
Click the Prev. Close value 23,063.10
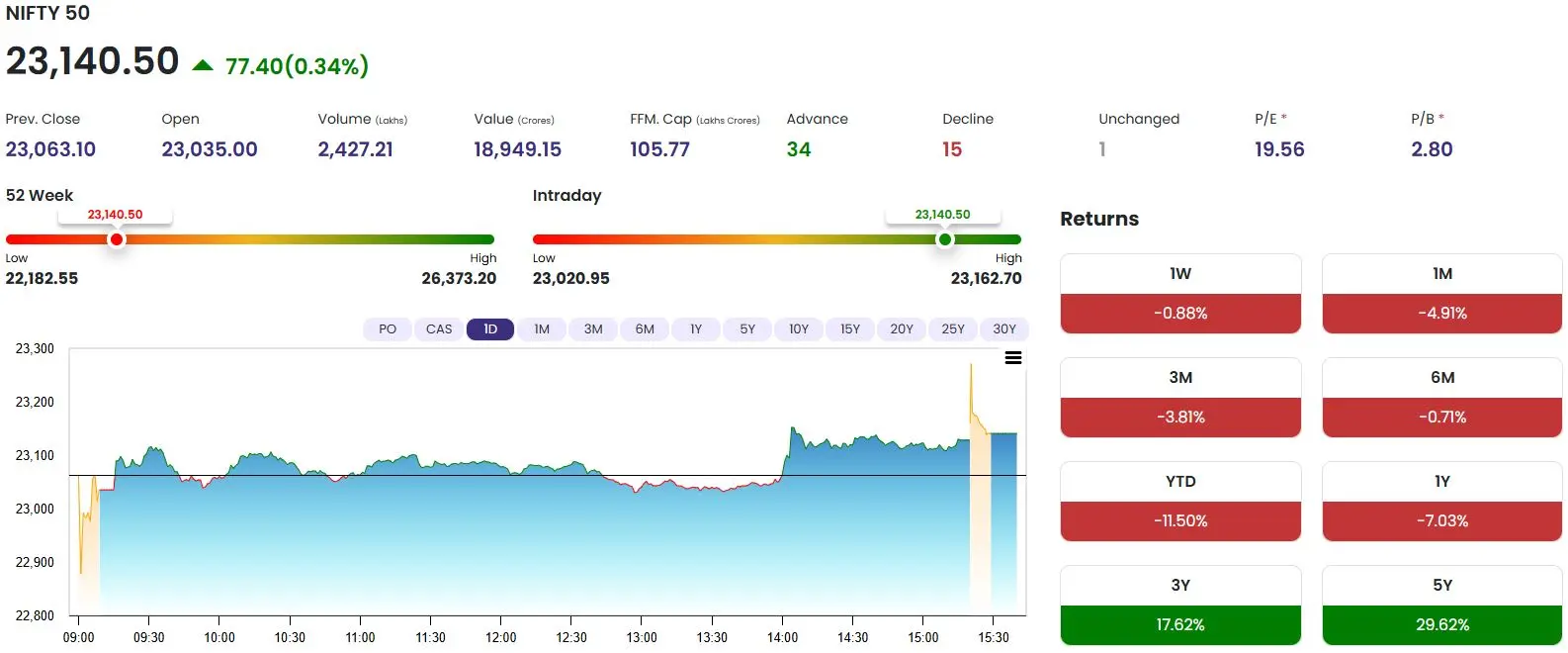coord(50,149)
